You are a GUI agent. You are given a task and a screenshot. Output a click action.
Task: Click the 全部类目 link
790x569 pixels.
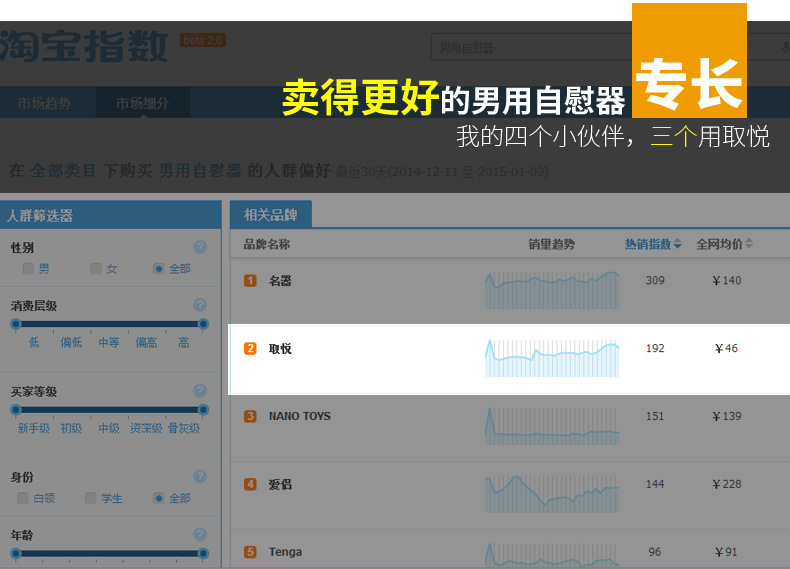63,171
